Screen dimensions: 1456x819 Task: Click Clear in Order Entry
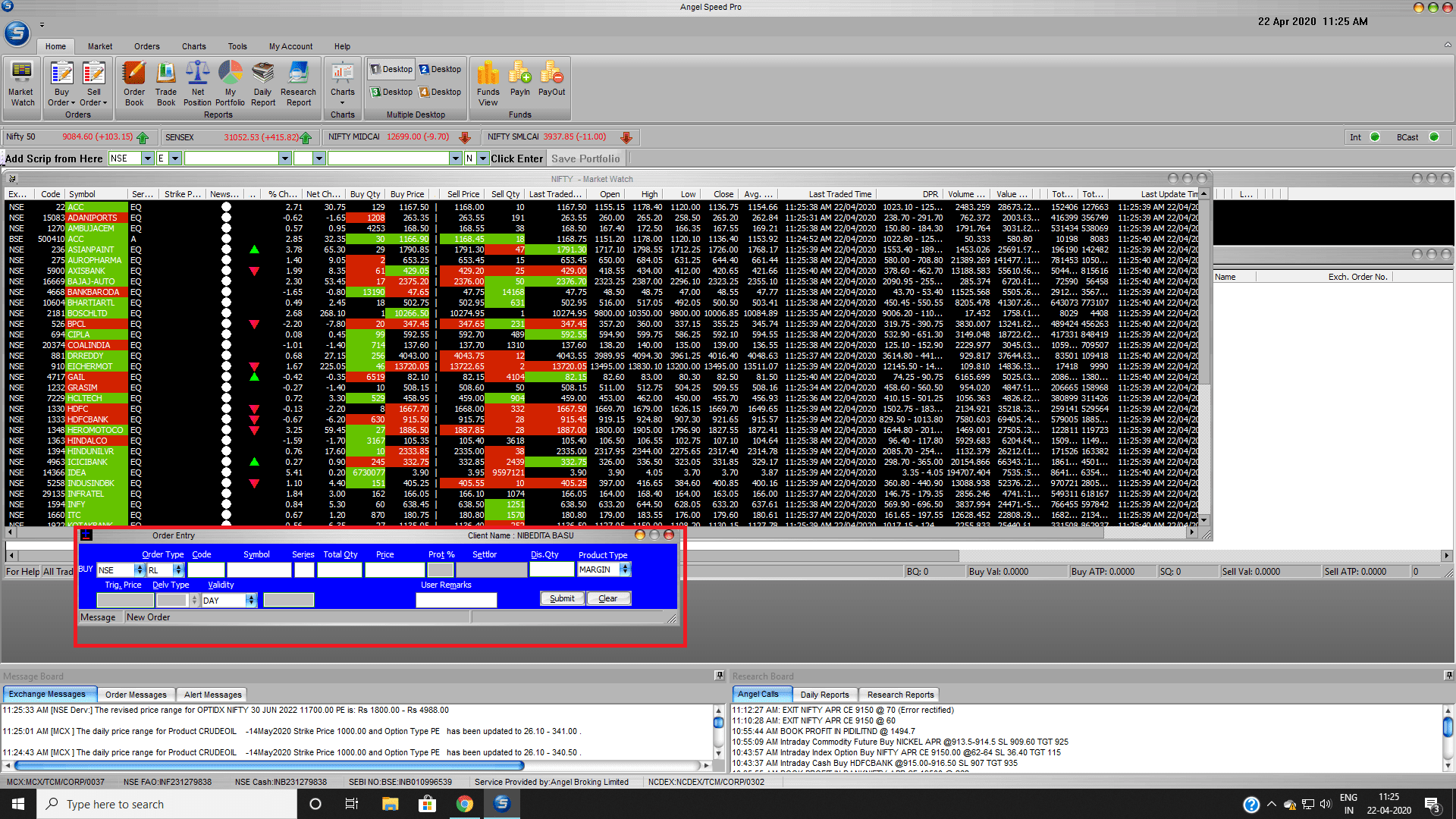pyautogui.click(x=608, y=598)
